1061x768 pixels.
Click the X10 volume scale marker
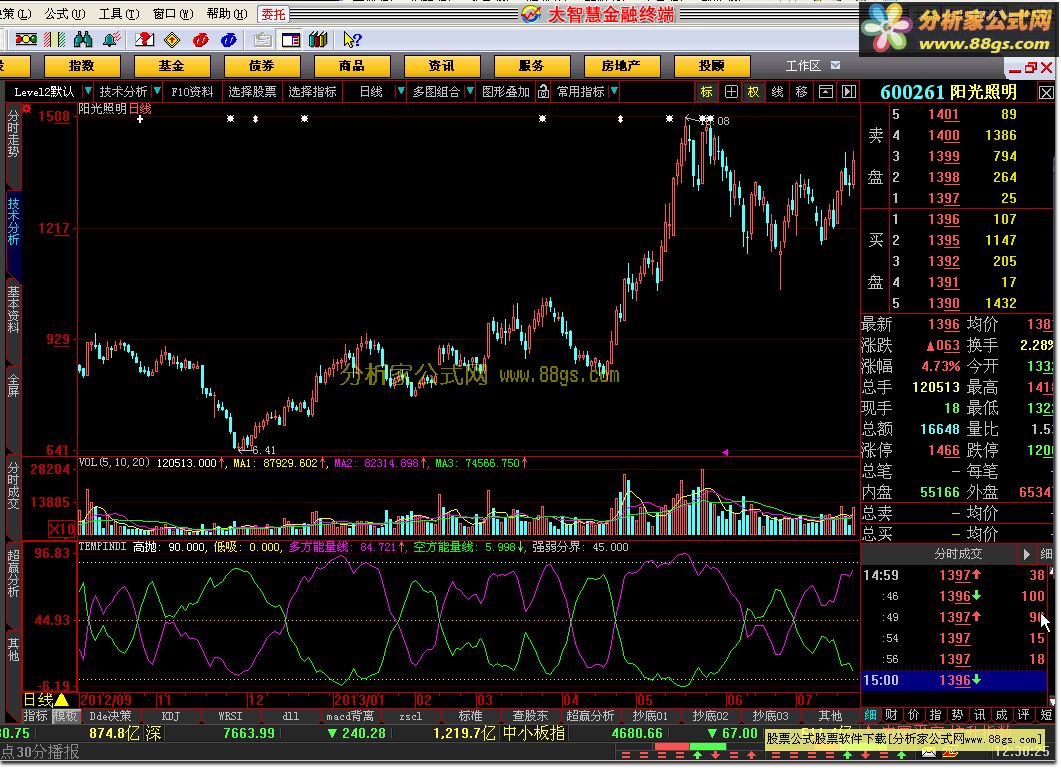(62, 528)
